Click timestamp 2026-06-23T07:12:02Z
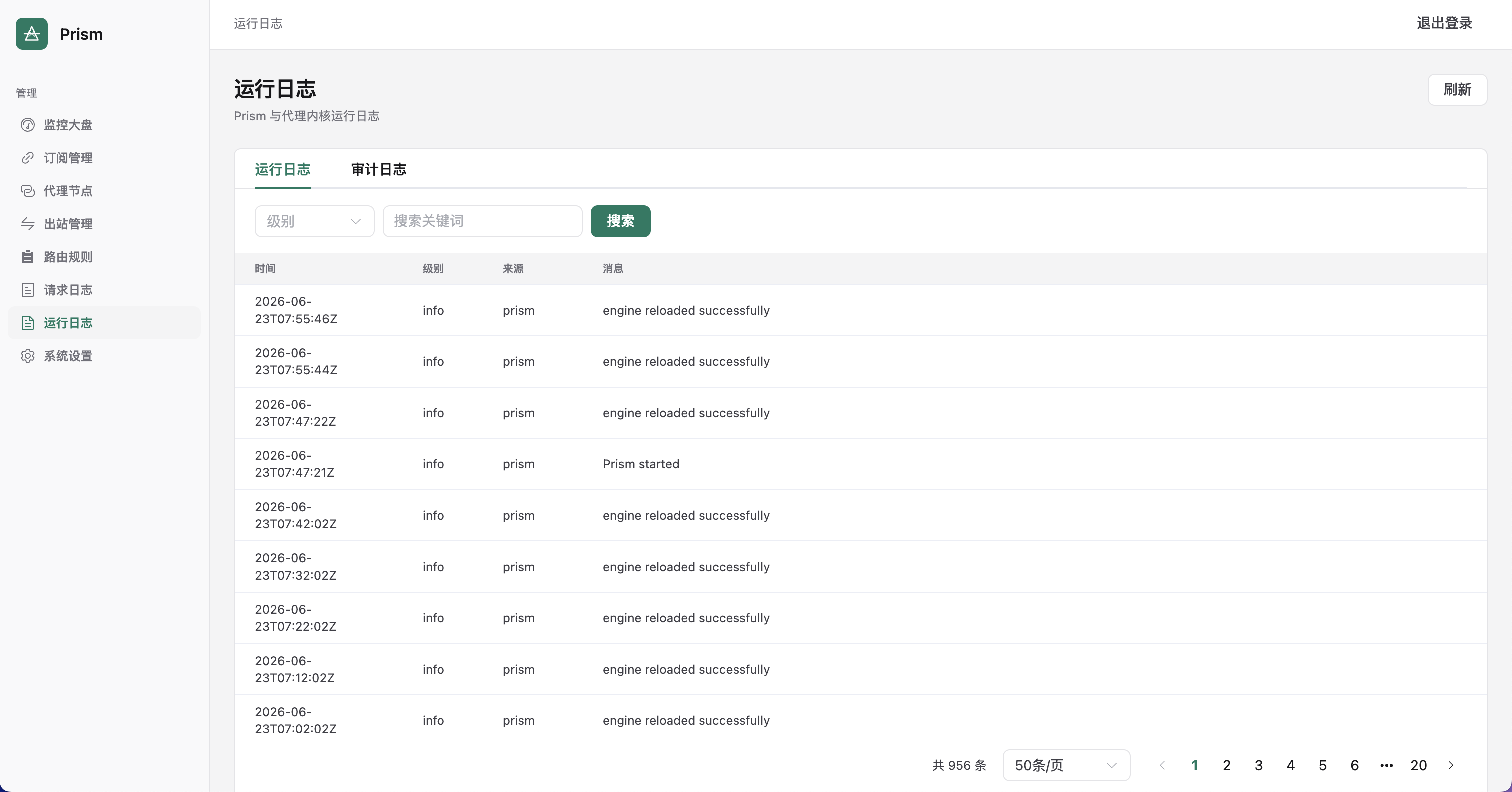Image resolution: width=1512 pixels, height=792 pixels. (295, 670)
